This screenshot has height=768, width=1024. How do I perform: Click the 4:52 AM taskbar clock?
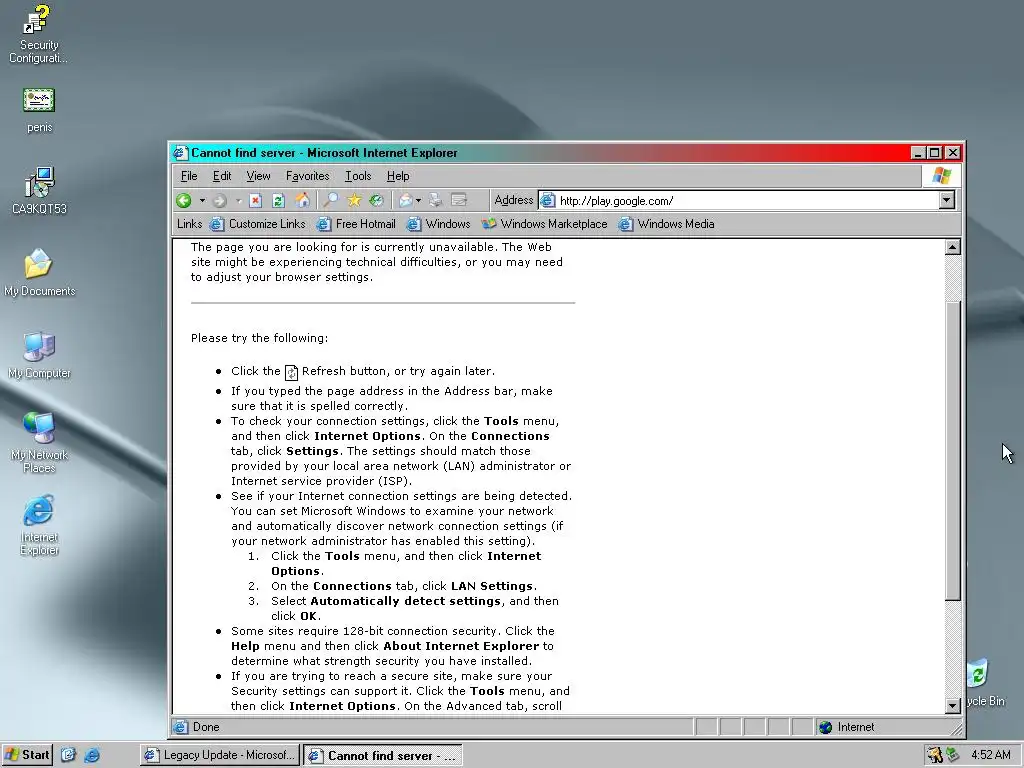click(991, 755)
